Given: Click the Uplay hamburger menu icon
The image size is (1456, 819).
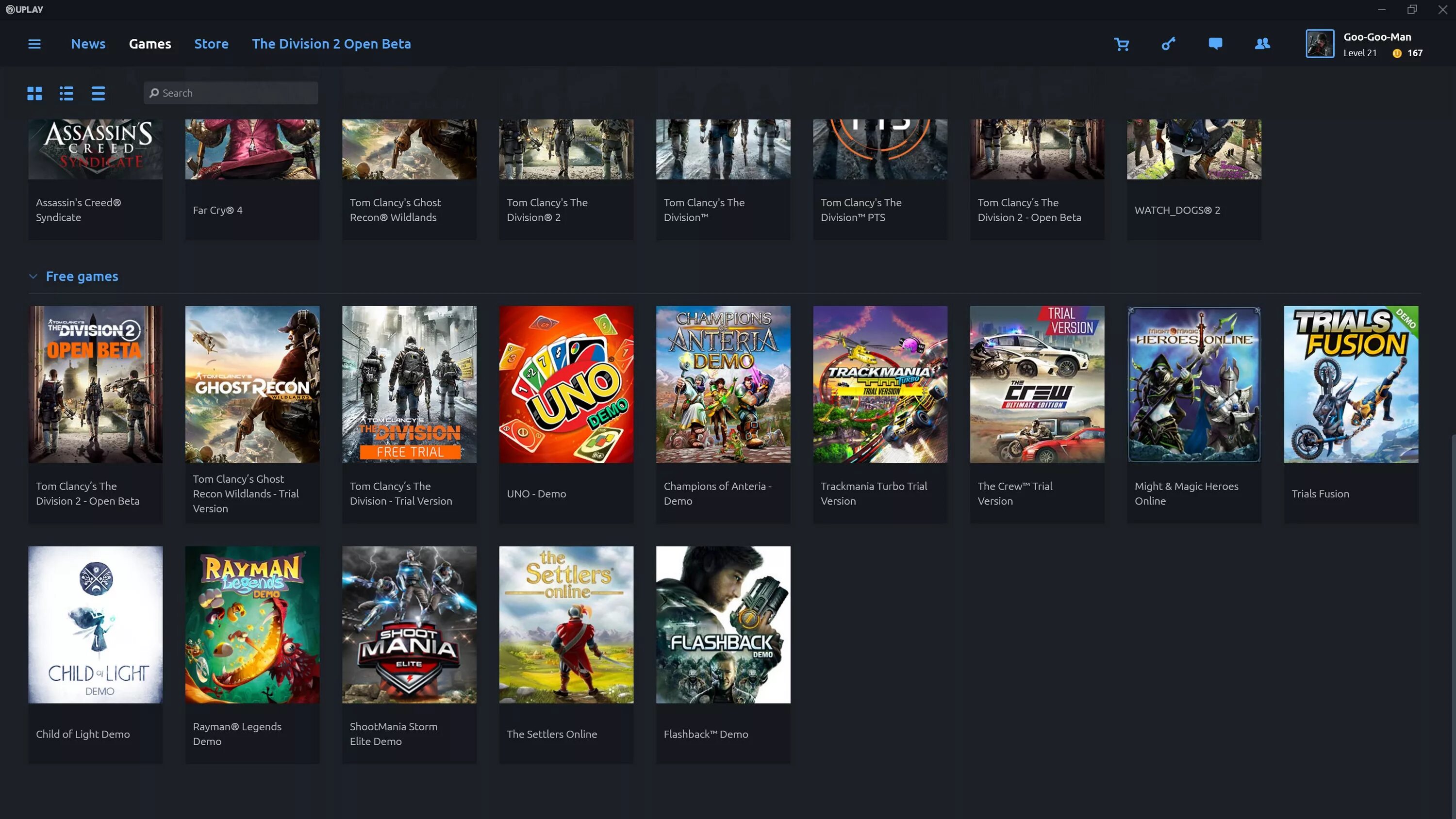Looking at the screenshot, I should [x=34, y=44].
